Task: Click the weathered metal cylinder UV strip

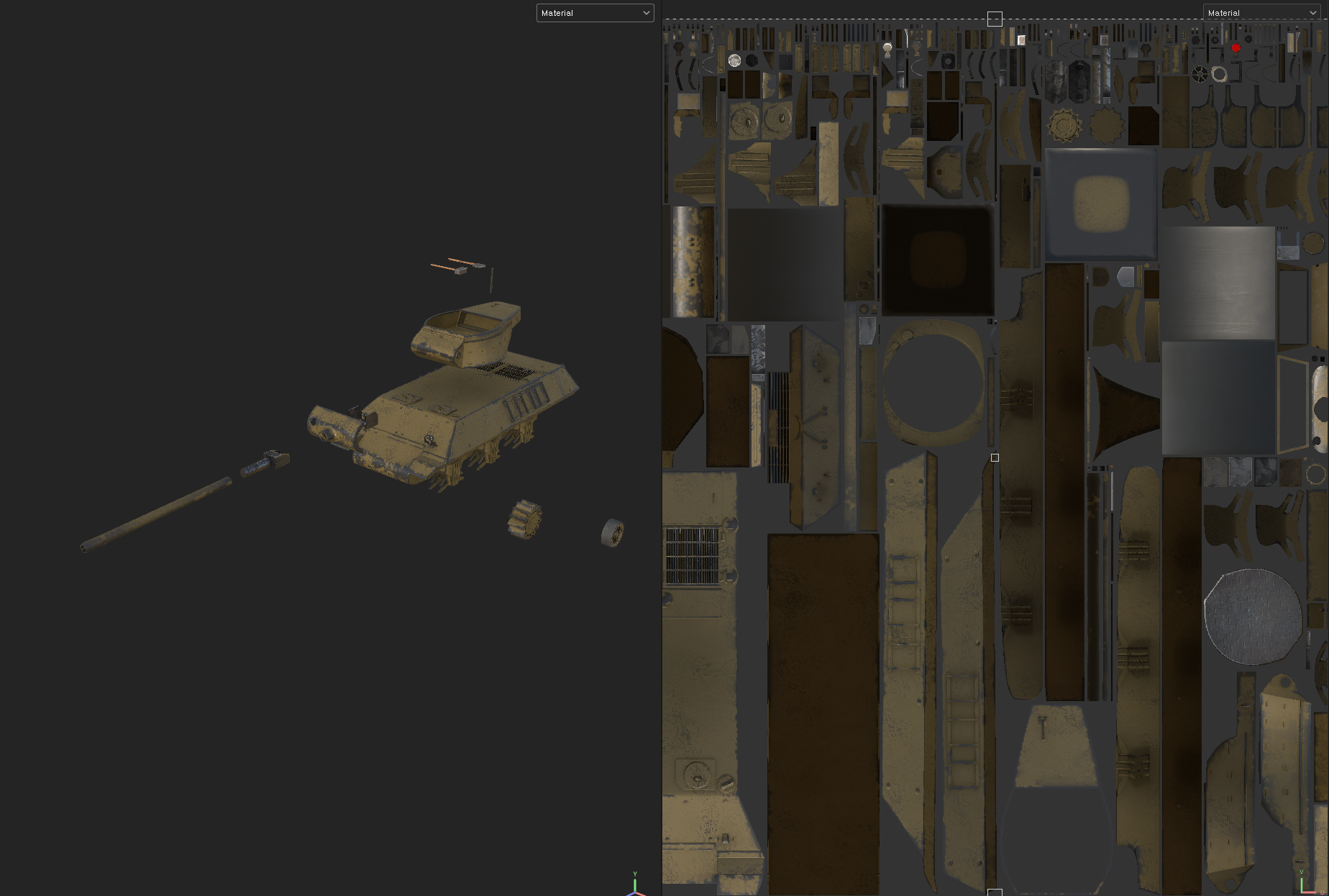Action: pyautogui.click(x=693, y=262)
